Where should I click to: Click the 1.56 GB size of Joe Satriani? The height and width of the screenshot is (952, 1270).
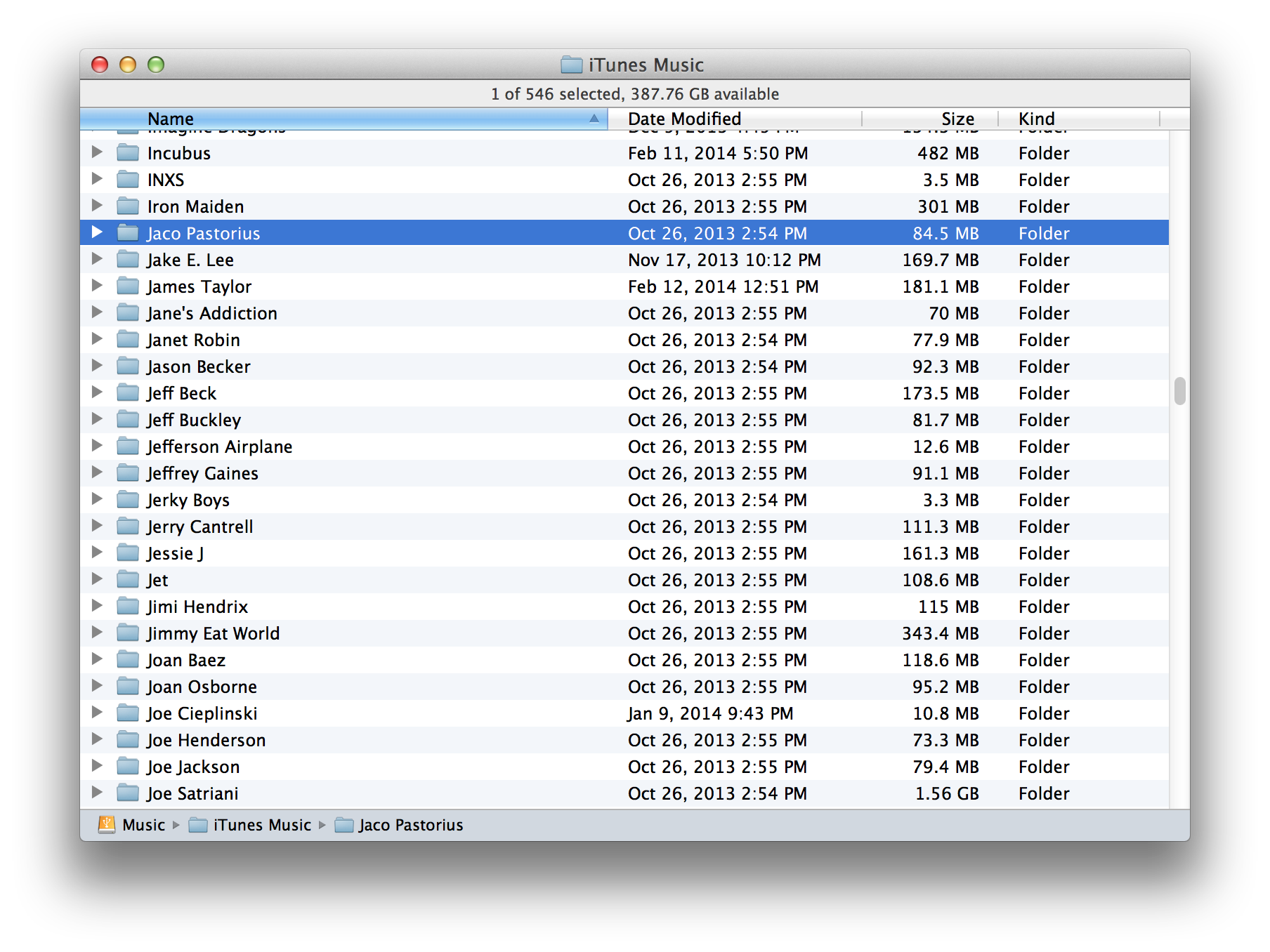click(x=947, y=793)
